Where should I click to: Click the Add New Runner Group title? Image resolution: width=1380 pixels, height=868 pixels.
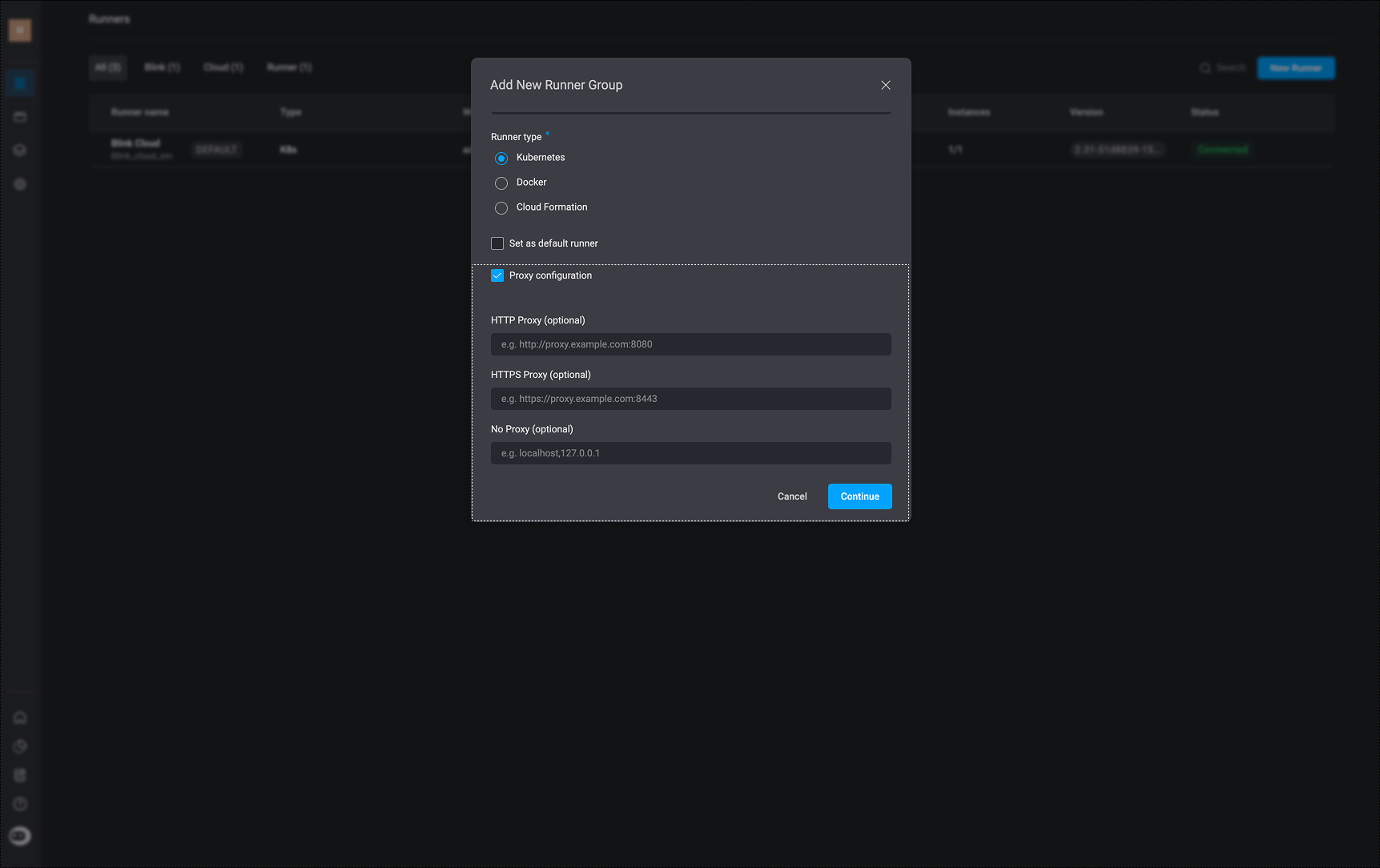coord(556,85)
